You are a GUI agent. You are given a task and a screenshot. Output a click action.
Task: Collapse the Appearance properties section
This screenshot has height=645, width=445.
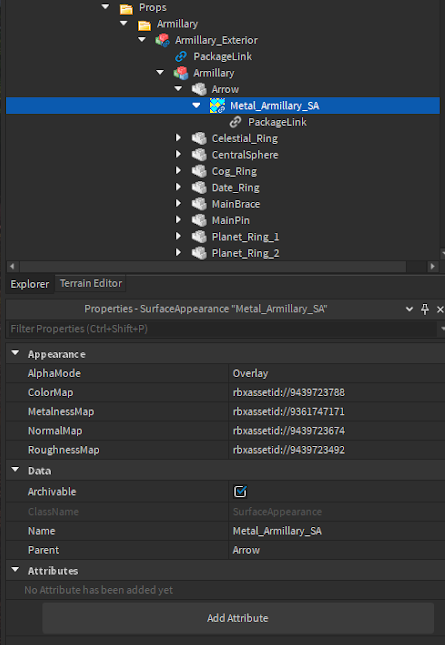(16, 353)
